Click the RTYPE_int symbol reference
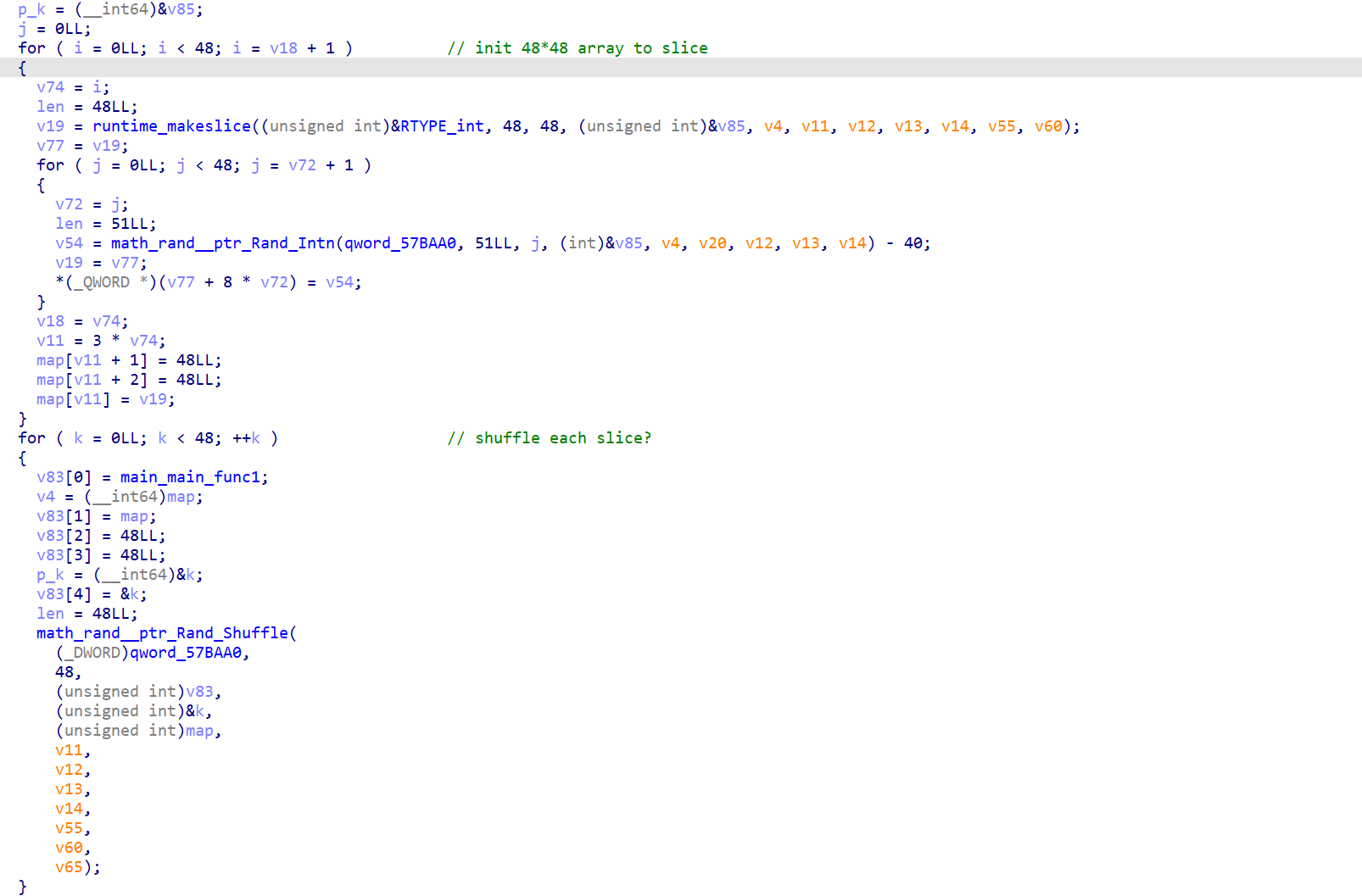The width and height of the screenshot is (1362, 896). 441,126
